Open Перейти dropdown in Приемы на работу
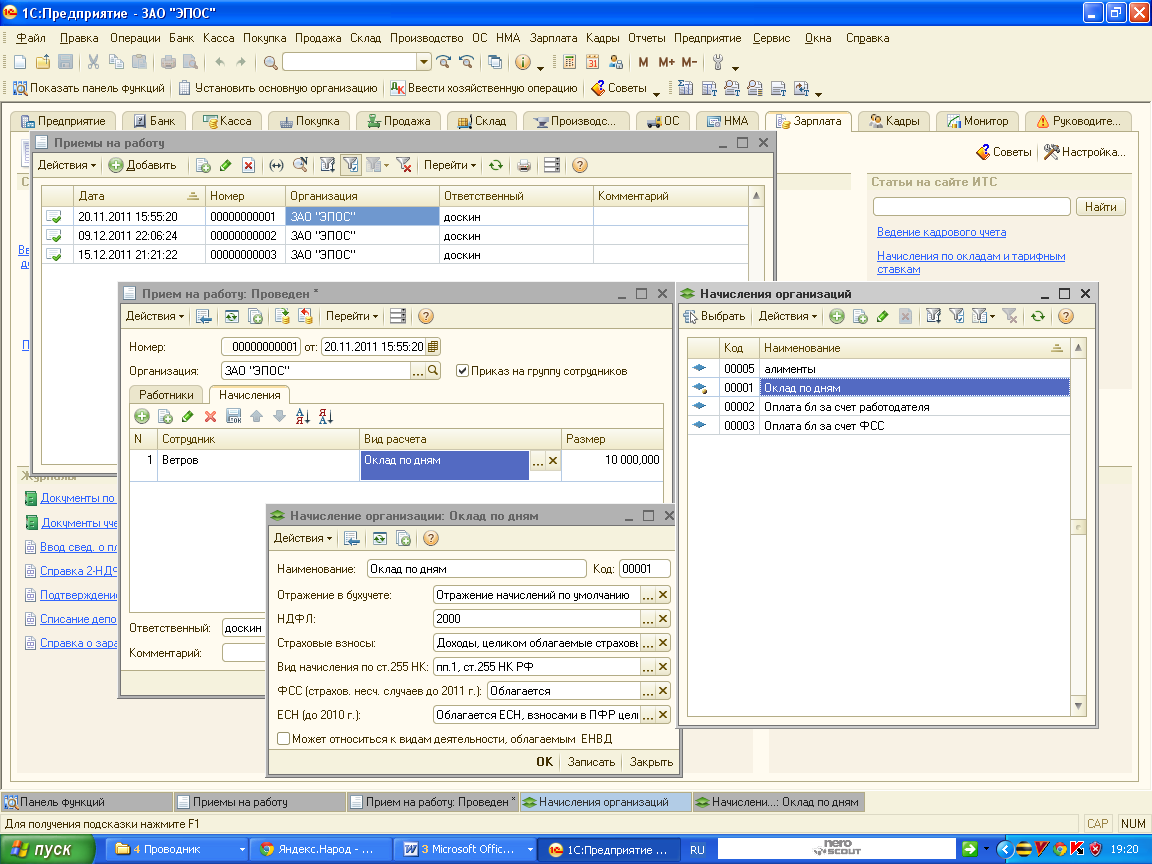 pyautogui.click(x=450, y=165)
